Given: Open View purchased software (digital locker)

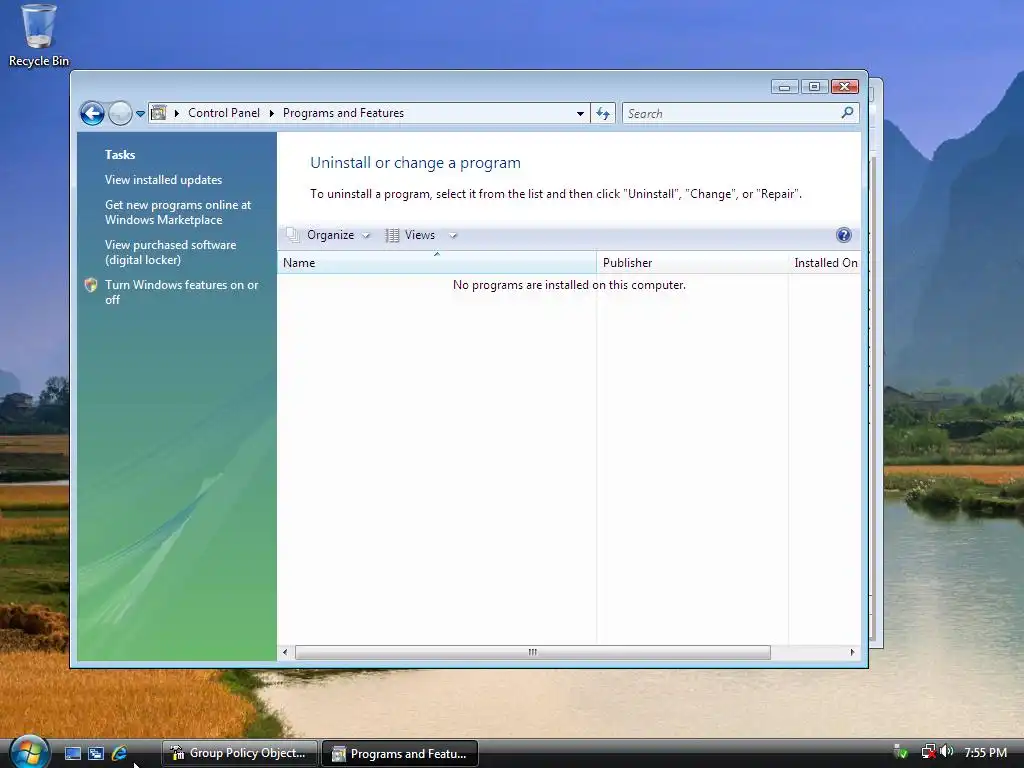Looking at the screenshot, I should tap(170, 252).
